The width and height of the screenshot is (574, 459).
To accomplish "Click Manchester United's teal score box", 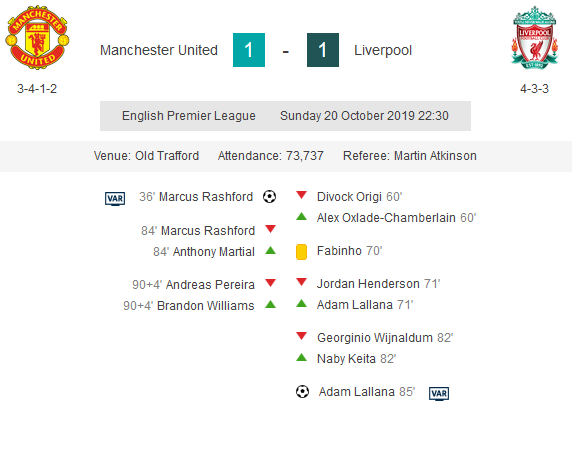I will (x=249, y=50).
